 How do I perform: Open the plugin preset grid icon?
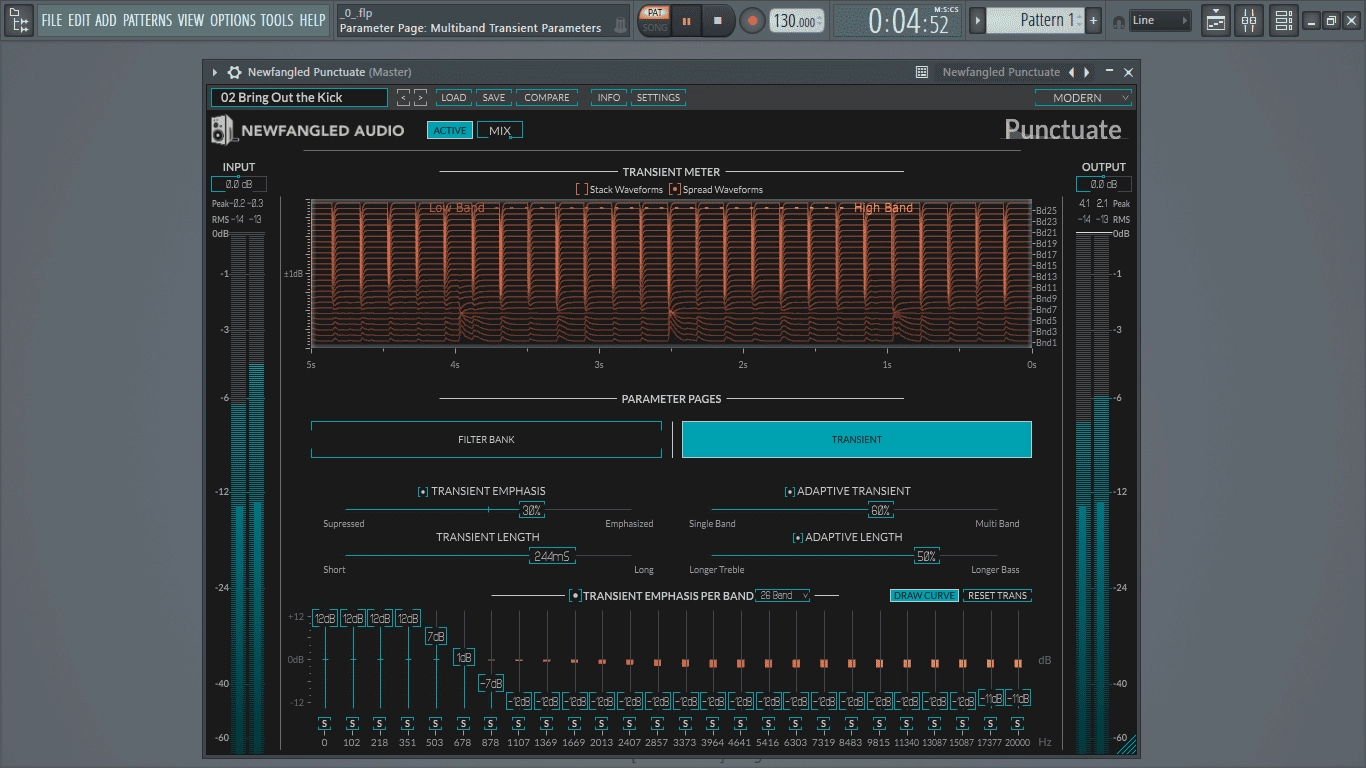(922, 72)
